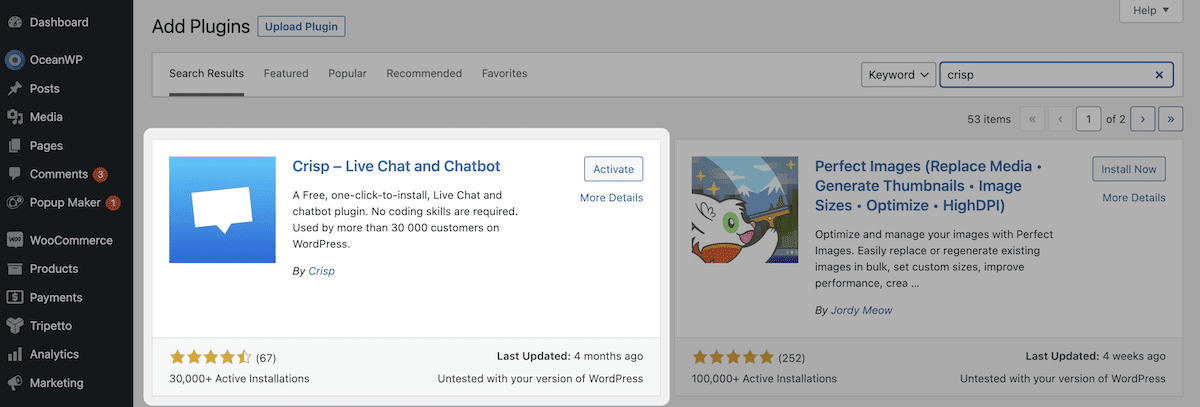
Task: Jump to last page of results
Action: [1170, 119]
